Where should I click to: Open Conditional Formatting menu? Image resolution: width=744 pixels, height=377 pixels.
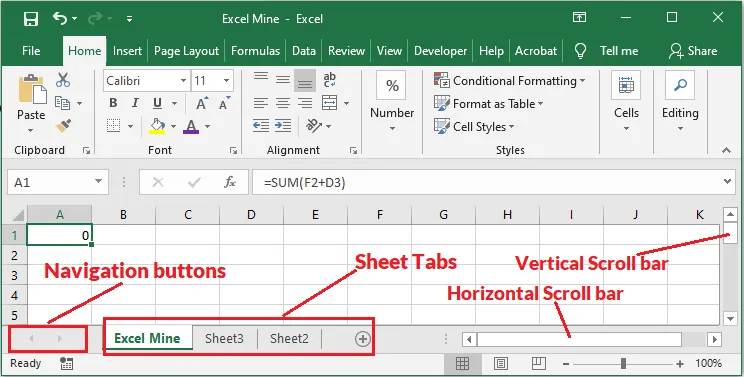pos(510,81)
